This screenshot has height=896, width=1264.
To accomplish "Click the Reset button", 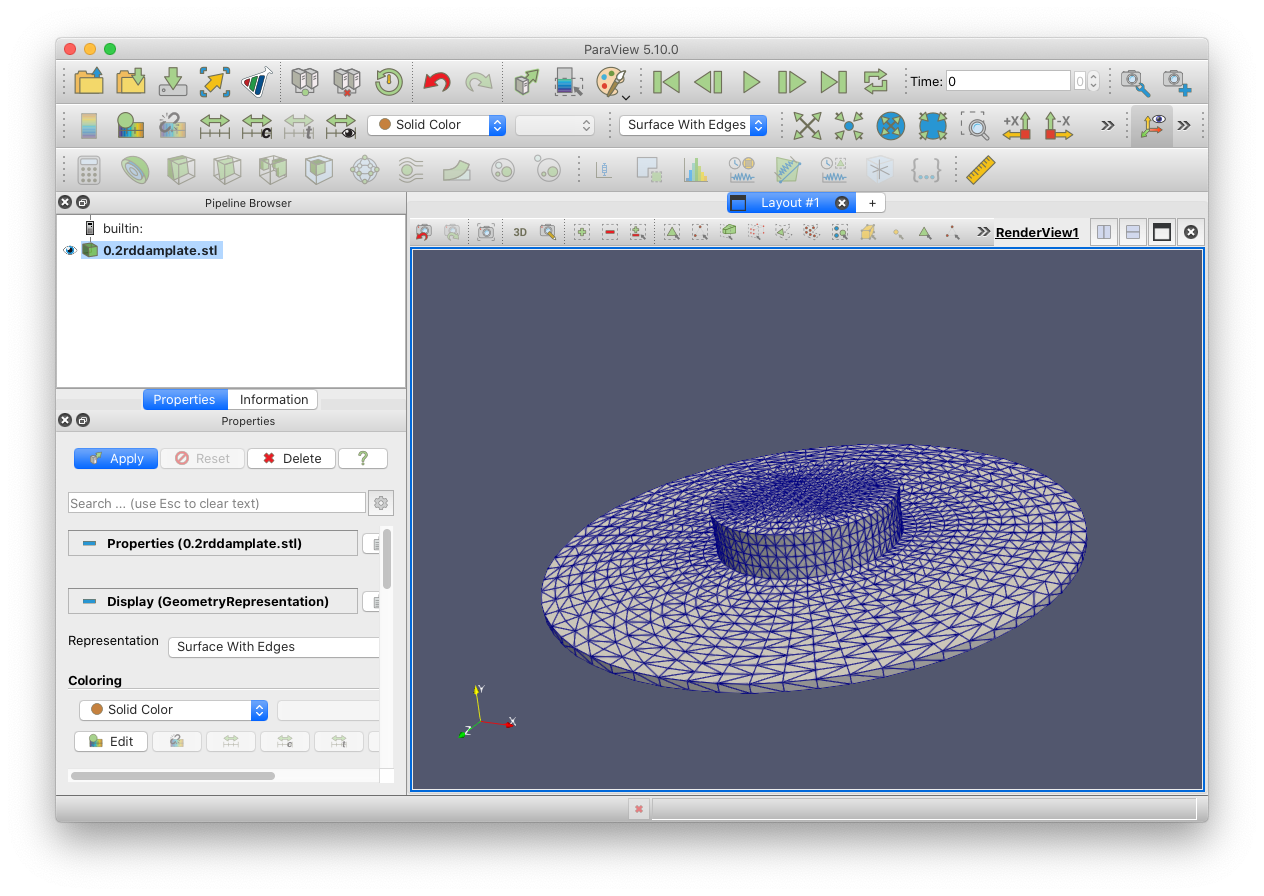I will pos(203,459).
